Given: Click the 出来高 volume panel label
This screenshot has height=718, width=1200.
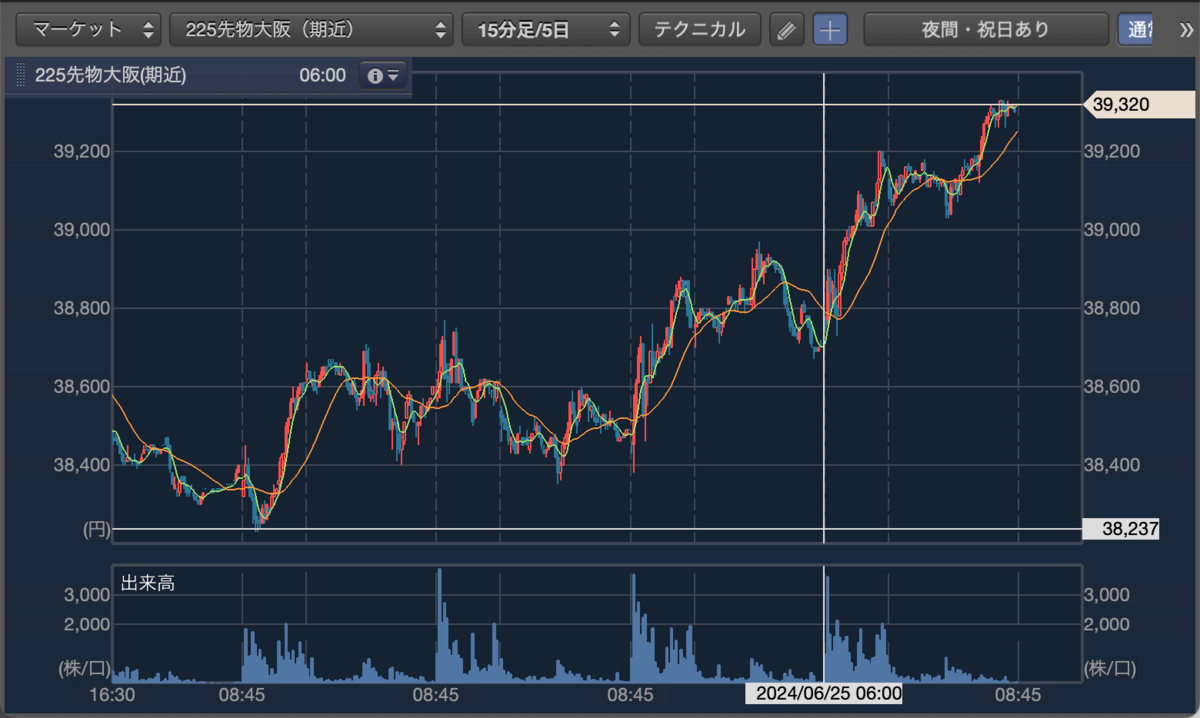Looking at the screenshot, I should [x=148, y=583].
